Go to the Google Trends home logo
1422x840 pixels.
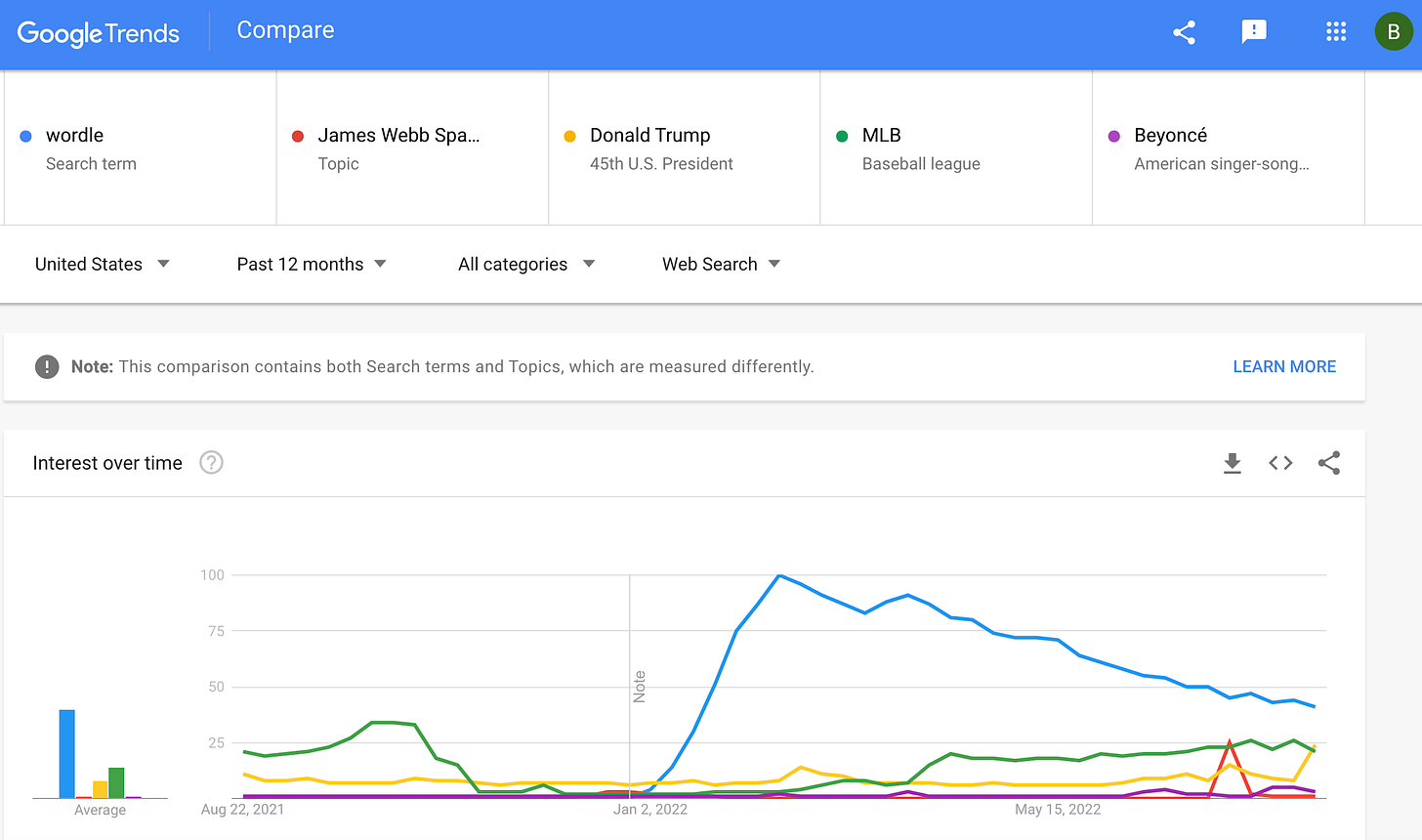tap(99, 33)
